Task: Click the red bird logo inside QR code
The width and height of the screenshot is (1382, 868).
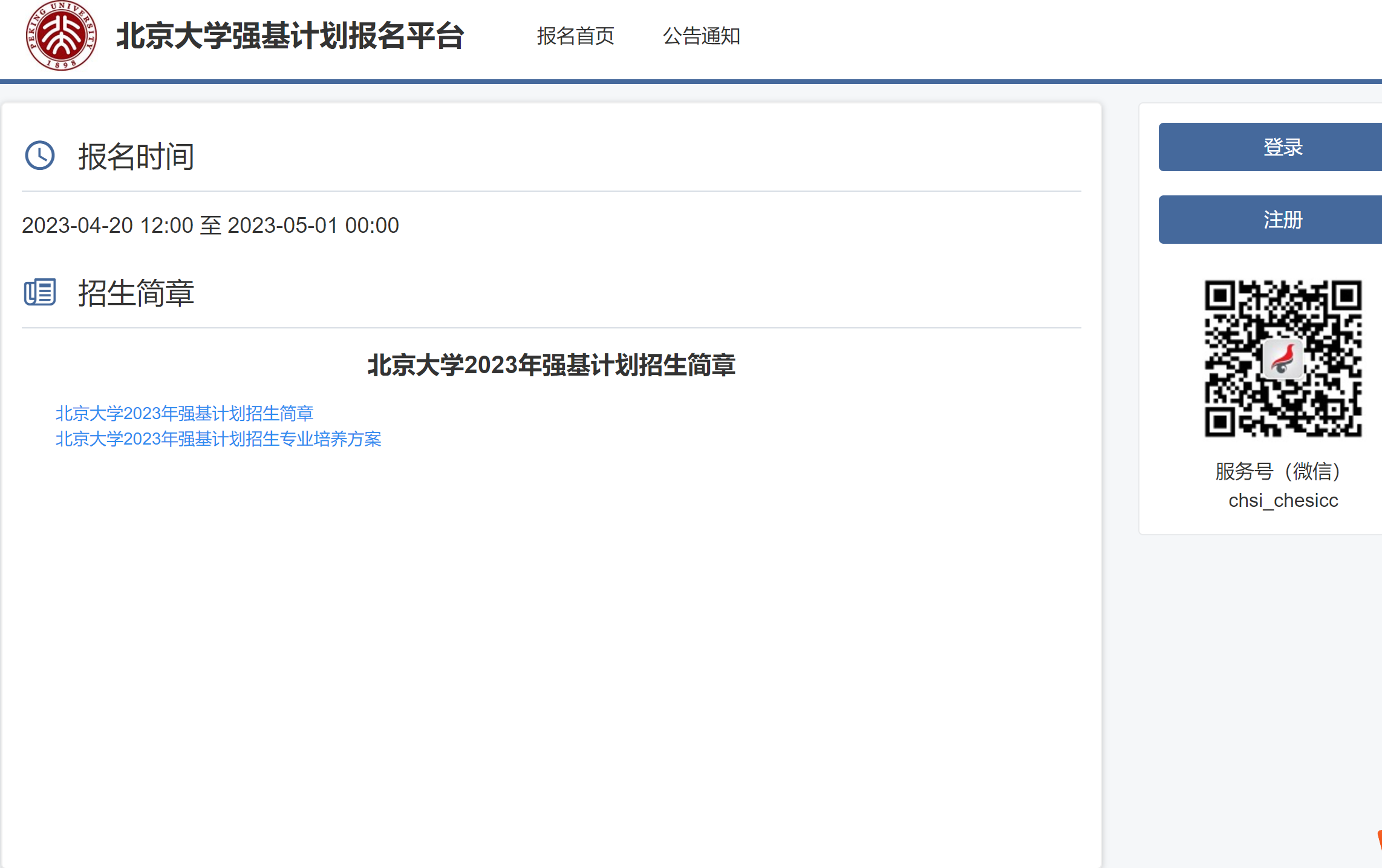Action: (x=1283, y=358)
